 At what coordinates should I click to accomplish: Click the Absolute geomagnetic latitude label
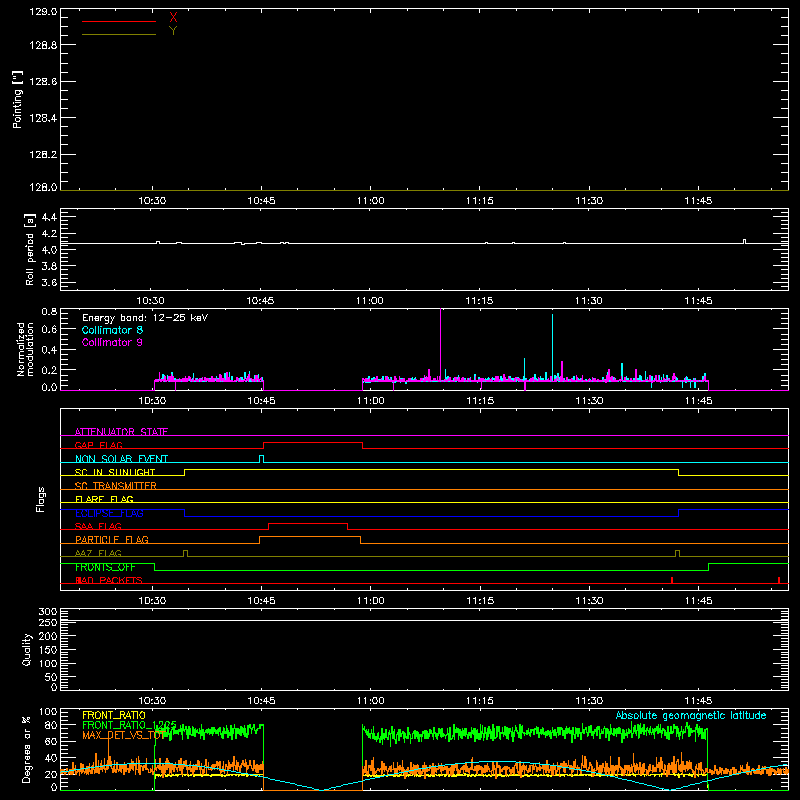click(691, 715)
